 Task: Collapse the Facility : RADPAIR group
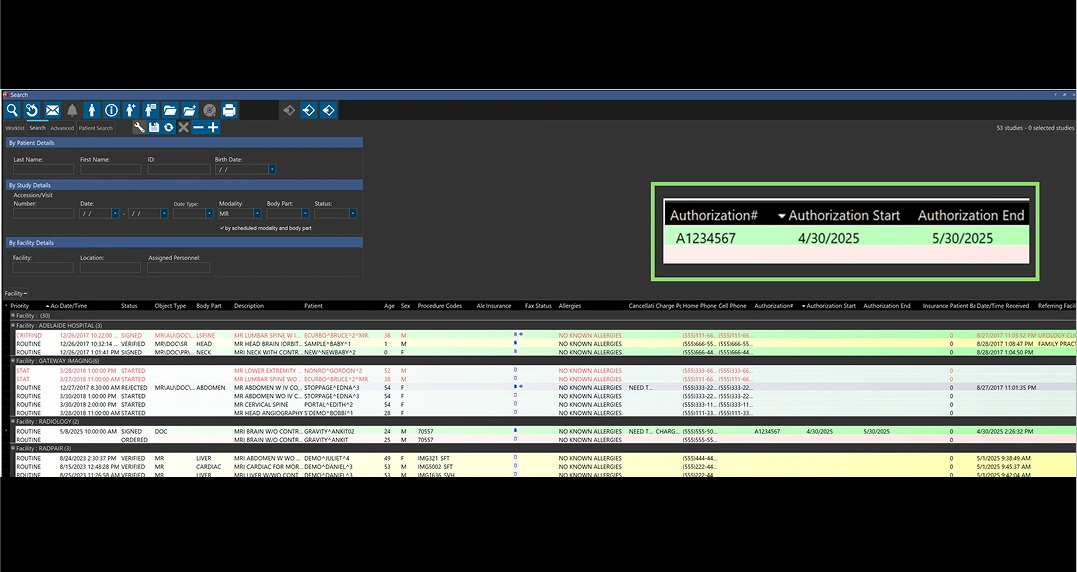12,448
